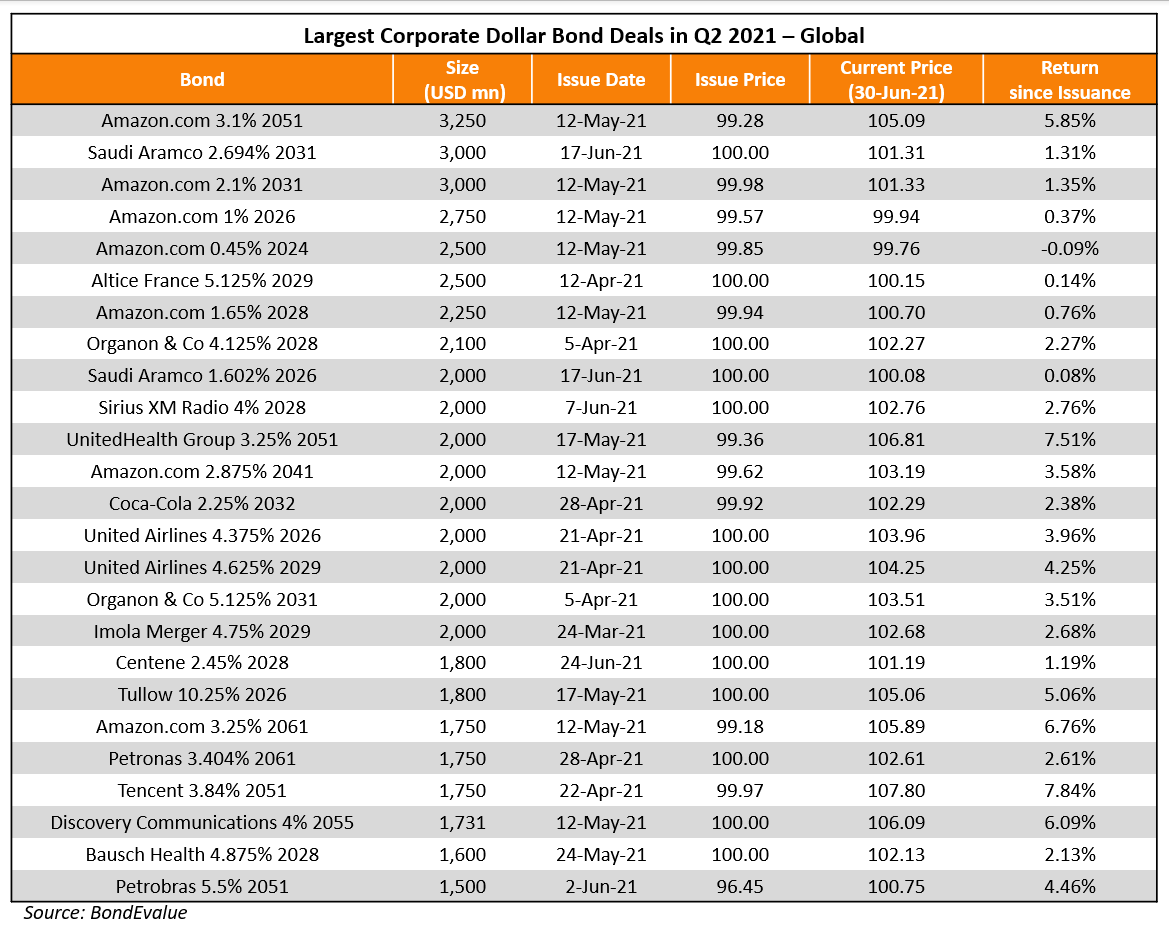Select the issue price '99.28'

tap(740, 121)
